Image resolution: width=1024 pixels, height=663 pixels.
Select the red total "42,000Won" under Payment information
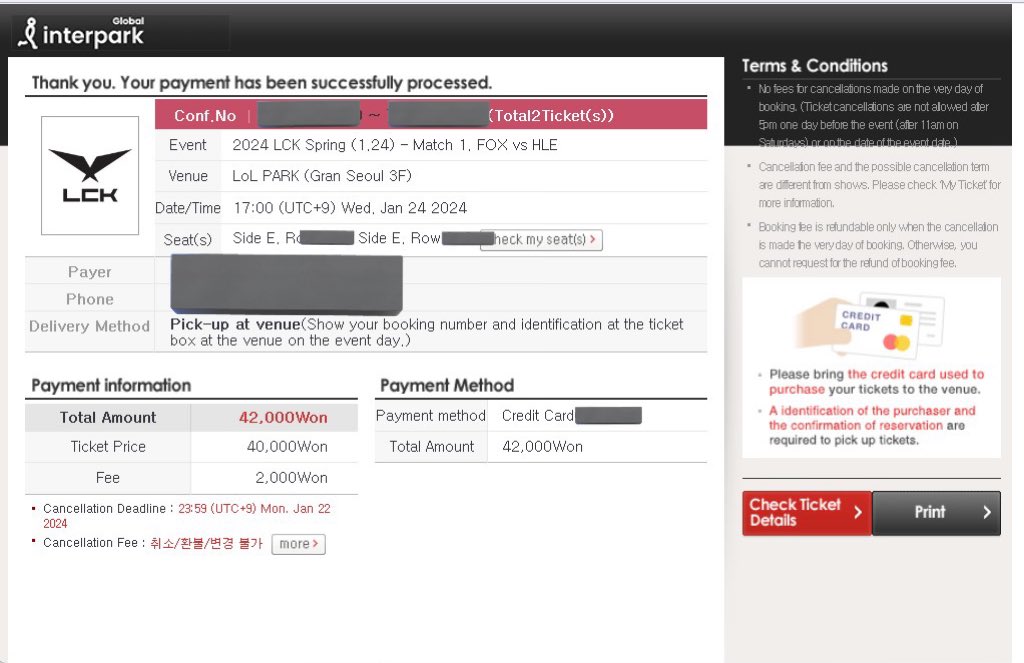coord(283,417)
